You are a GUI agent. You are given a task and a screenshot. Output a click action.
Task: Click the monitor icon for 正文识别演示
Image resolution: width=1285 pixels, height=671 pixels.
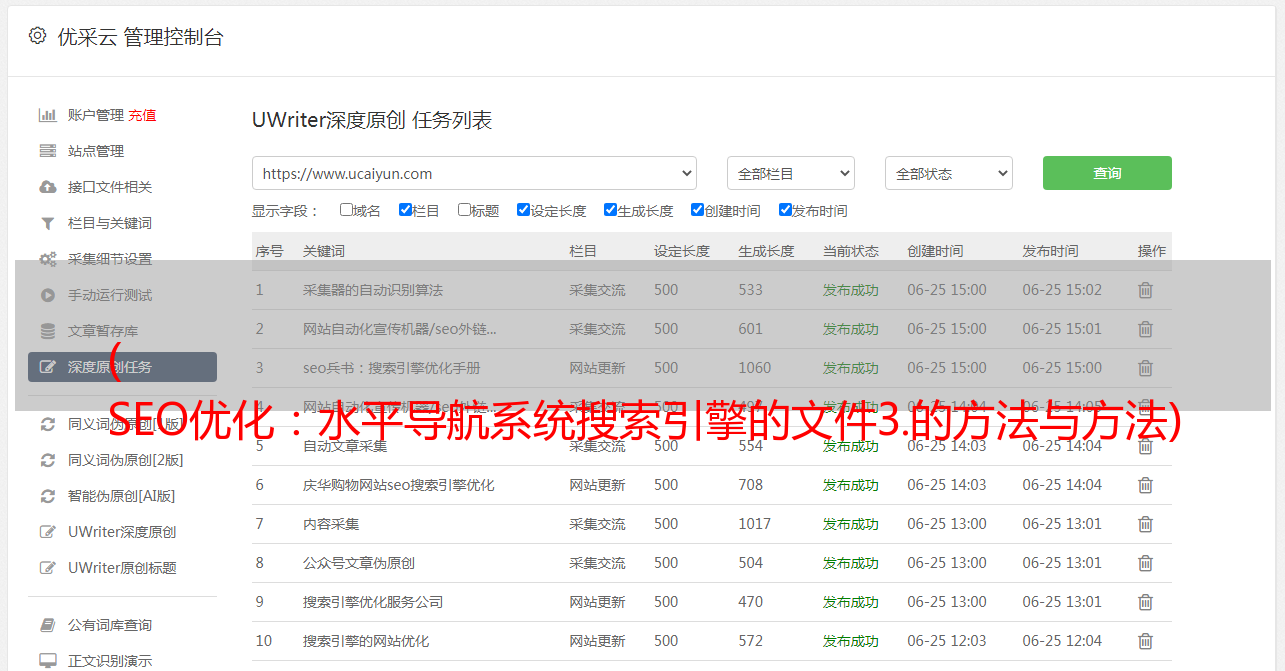pyautogui.click(x=47, y=661)
